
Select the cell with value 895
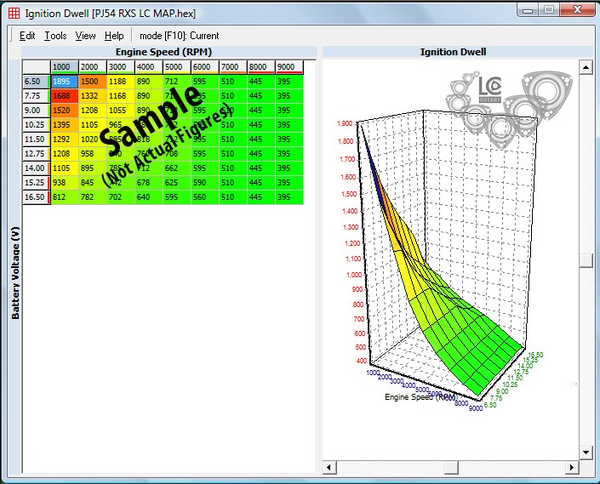pos(93,168)
